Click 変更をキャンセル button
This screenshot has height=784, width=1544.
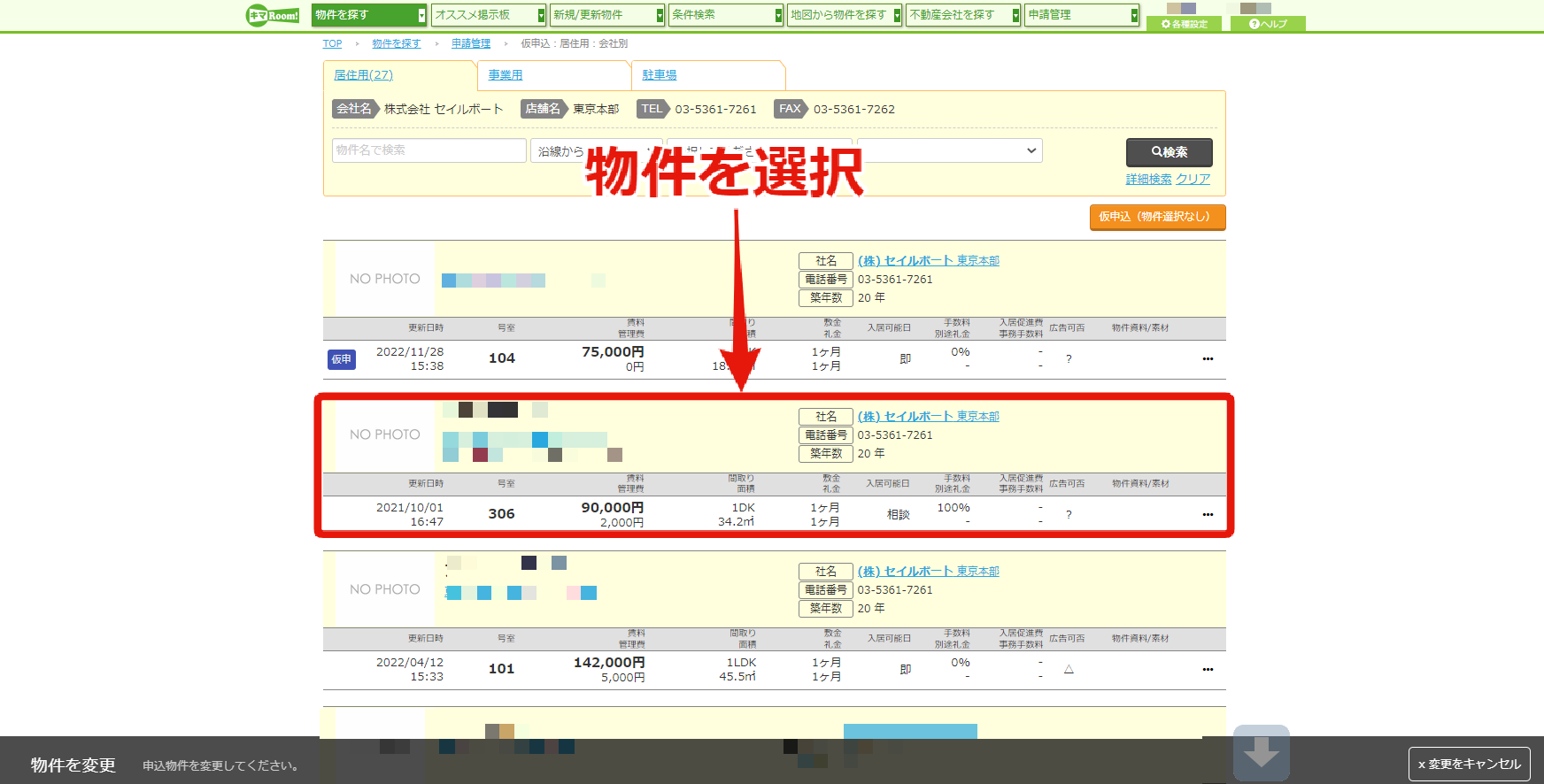[1469, 765]
